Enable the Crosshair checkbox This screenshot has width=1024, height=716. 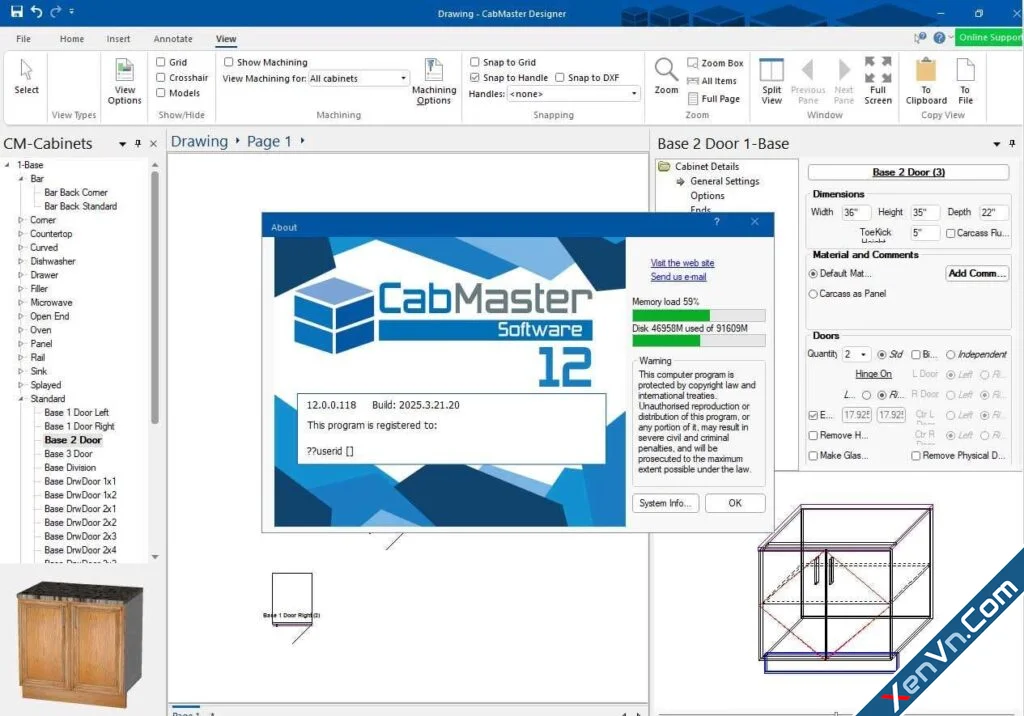[161, 77]
